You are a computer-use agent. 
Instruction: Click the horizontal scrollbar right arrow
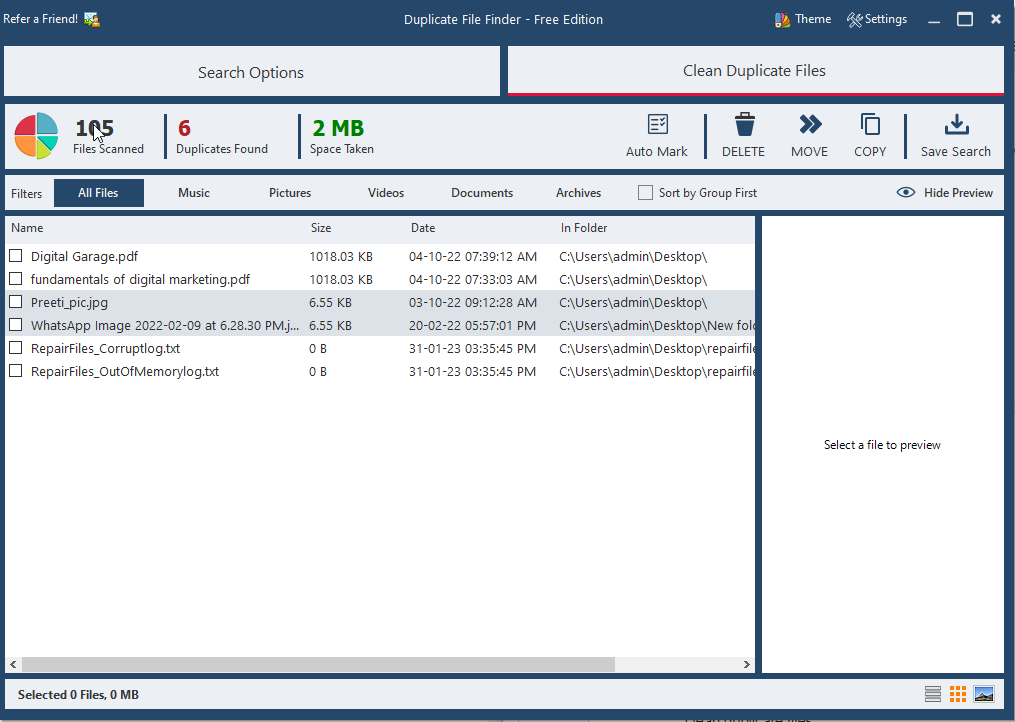click(x=746, y=663)
